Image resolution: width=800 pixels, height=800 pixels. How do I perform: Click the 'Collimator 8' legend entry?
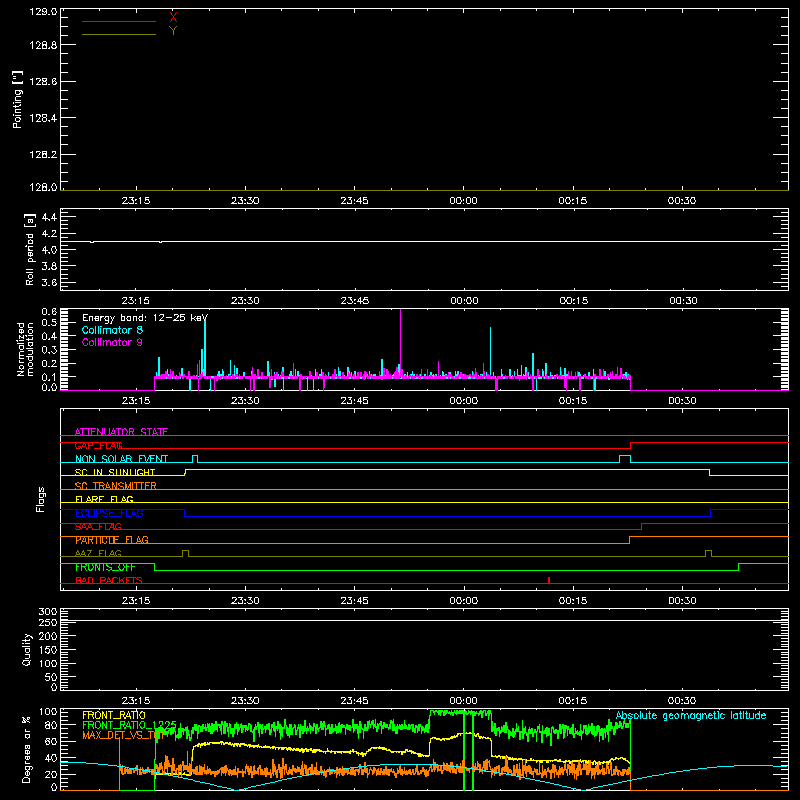coord(112,330)
